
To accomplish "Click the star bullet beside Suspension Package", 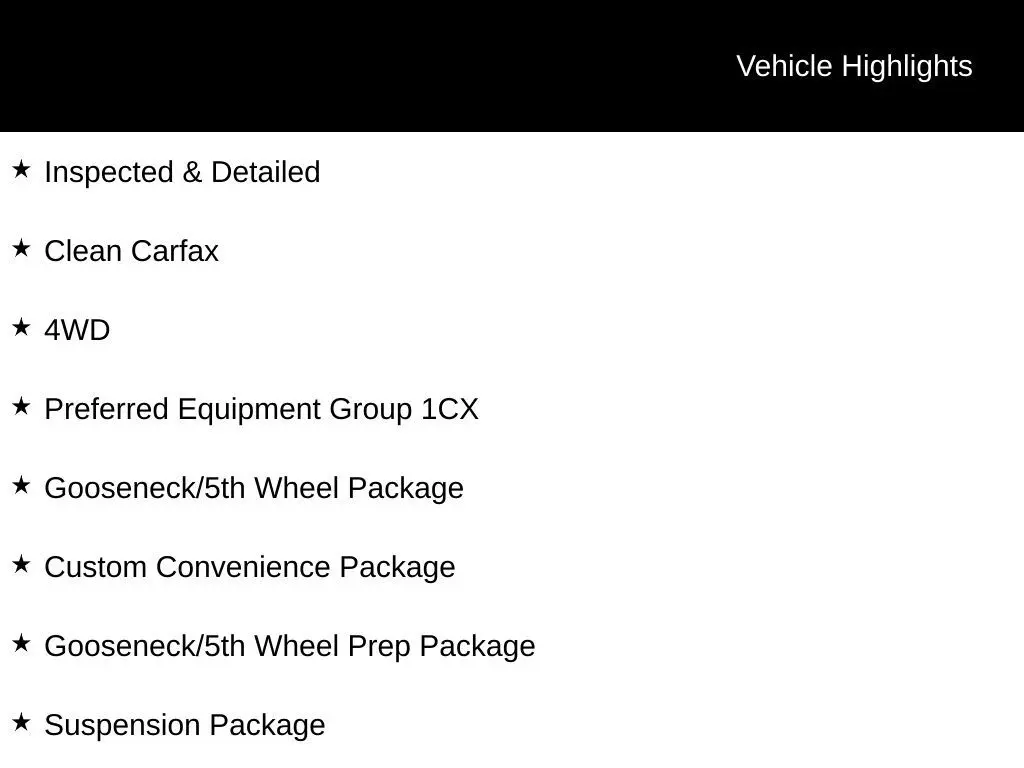I will pos(21,723).
